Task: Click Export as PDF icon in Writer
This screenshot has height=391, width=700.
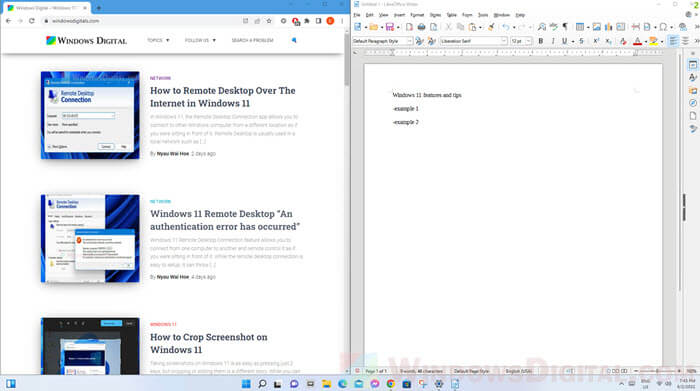Action: (x=409, y=27)
